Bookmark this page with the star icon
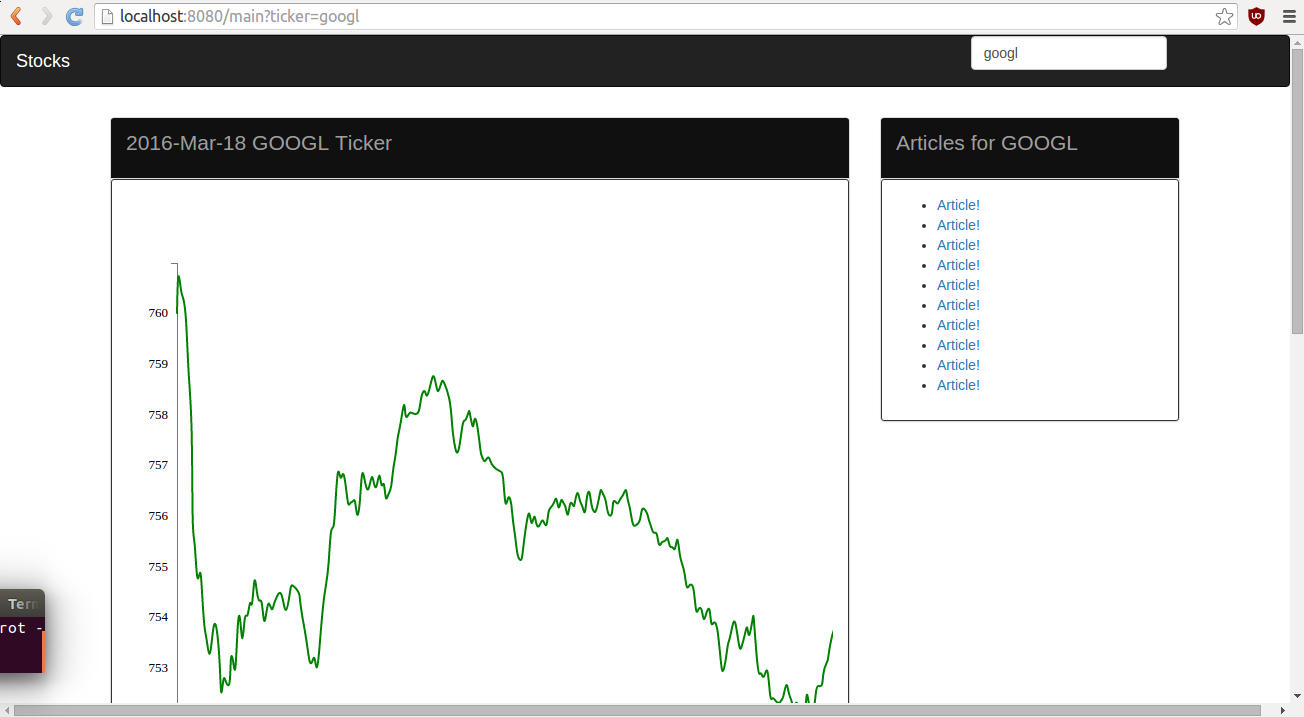1304x717 pixels. 1224,16
